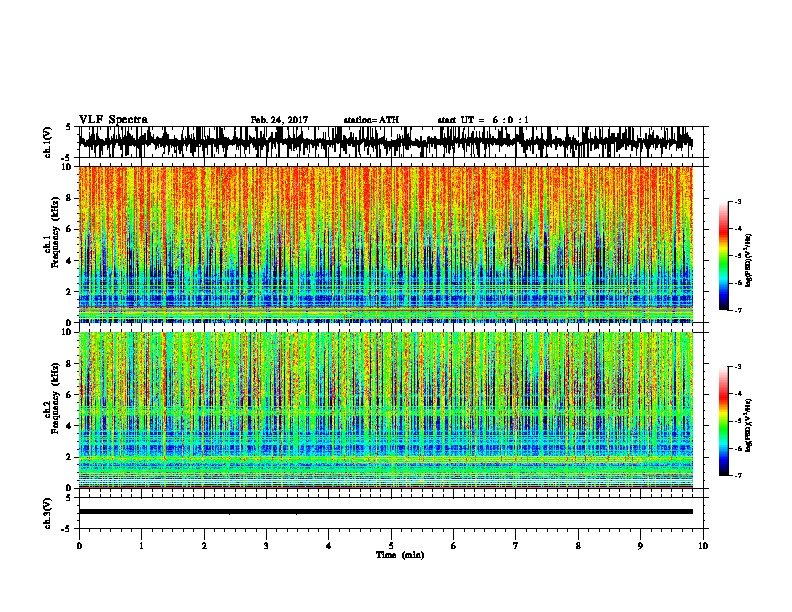The width and height of the screenshot is (792, 612).
Task: Click the '2' kHz tick on the ch.2 frequency axis
Action: click(70, 457)
